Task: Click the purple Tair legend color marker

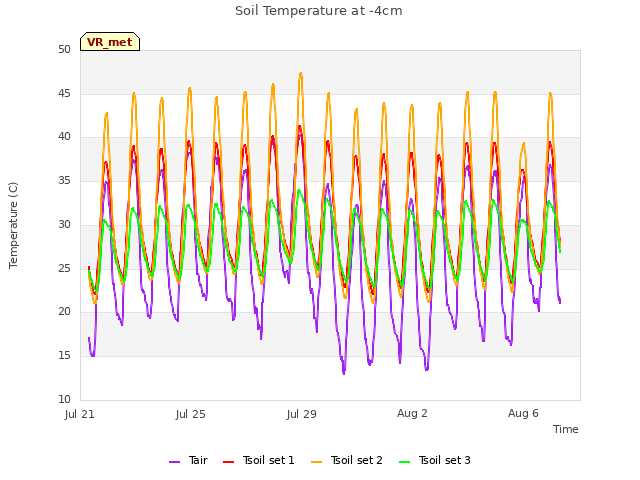Action: pos(174,462)
